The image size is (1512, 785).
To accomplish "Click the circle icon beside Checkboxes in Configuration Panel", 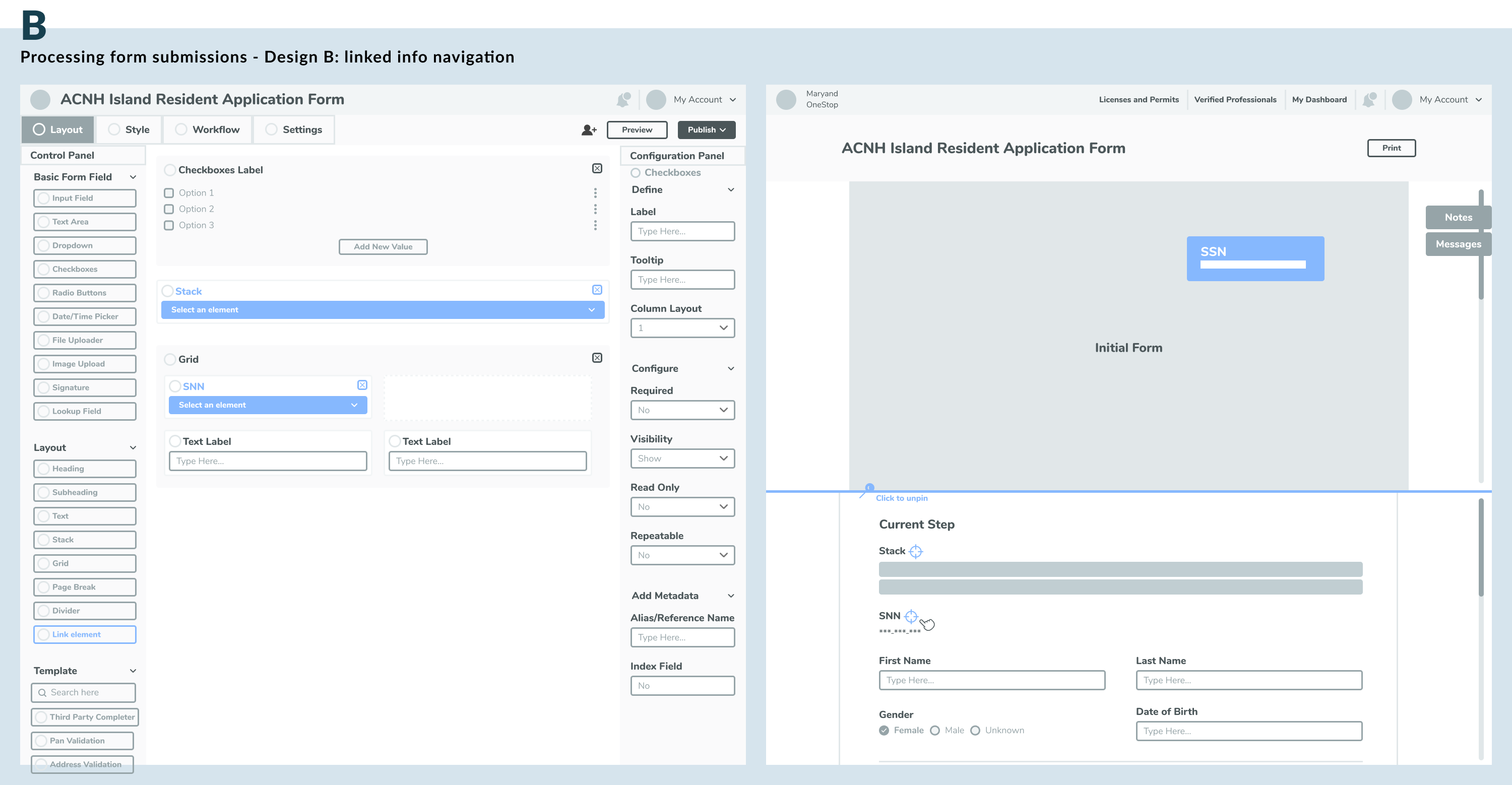I will click(636, 173).
